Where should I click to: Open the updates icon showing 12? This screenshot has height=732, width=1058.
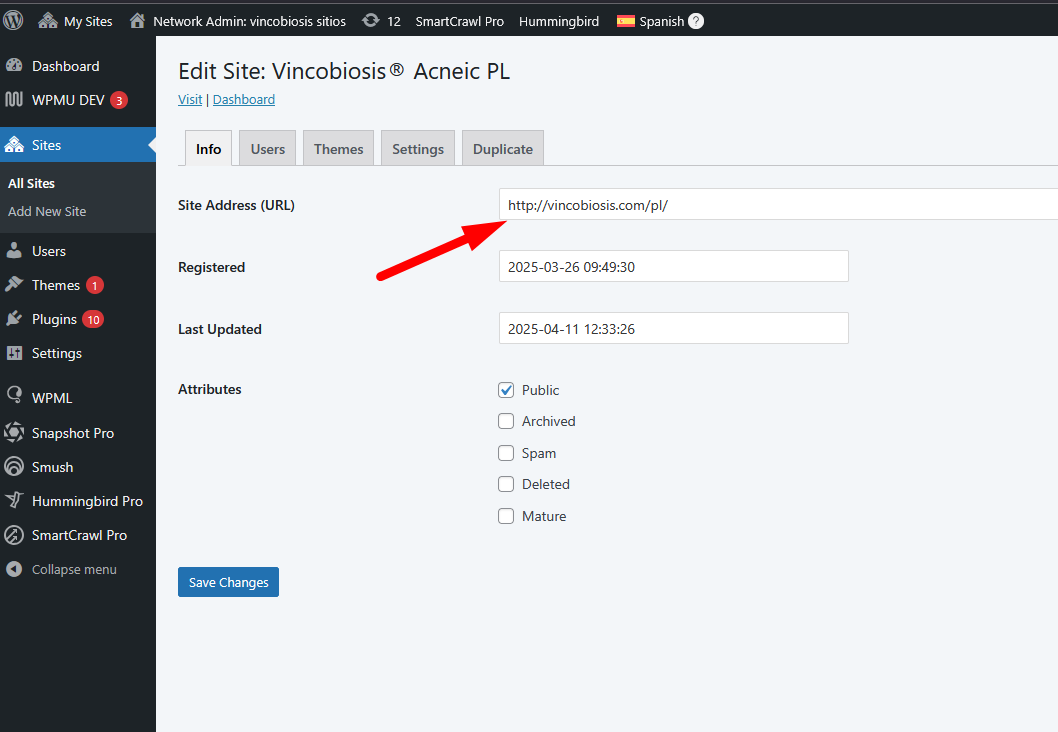pyautogui.click(x=371, y=21)
